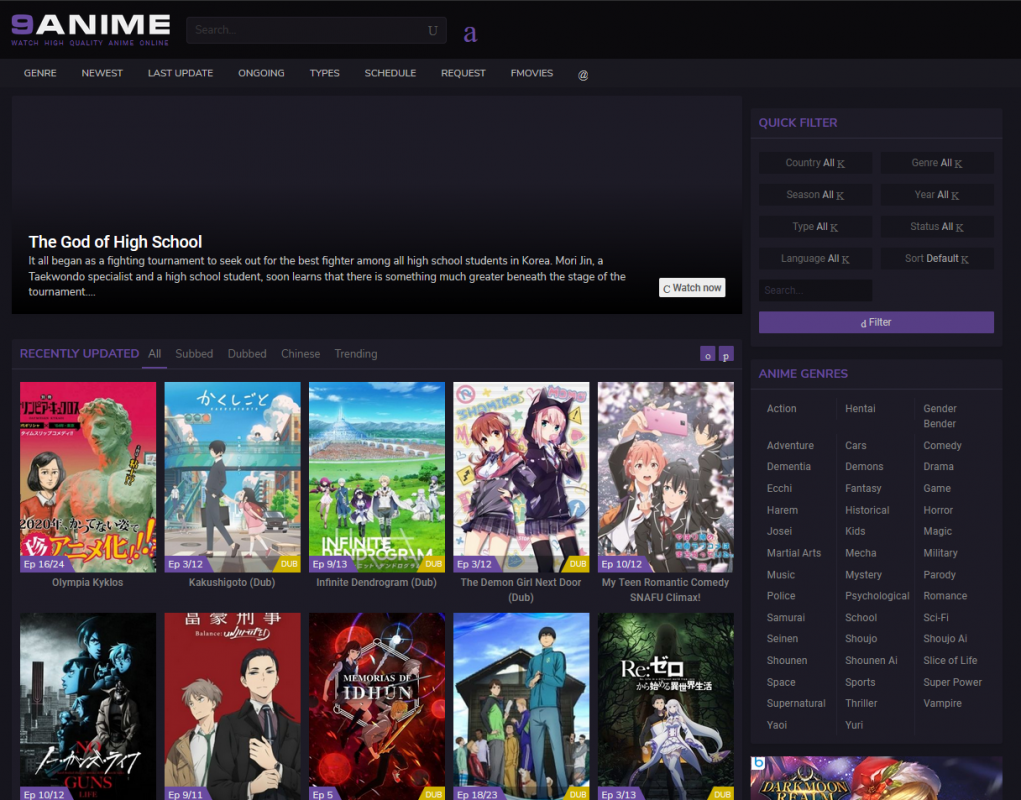Open the Year filter dropdown
Screen dimensions: 1021x800
[937, 195]
